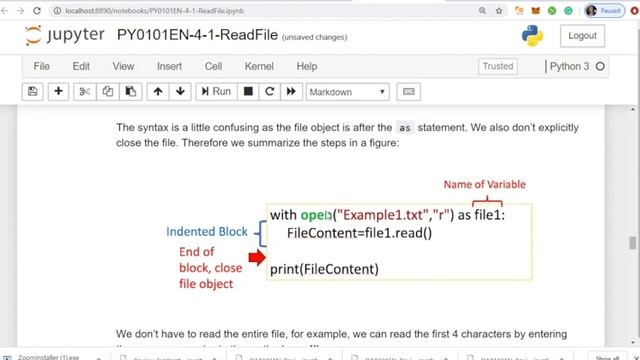Open the Kernel menu

[x=259, y=66]
